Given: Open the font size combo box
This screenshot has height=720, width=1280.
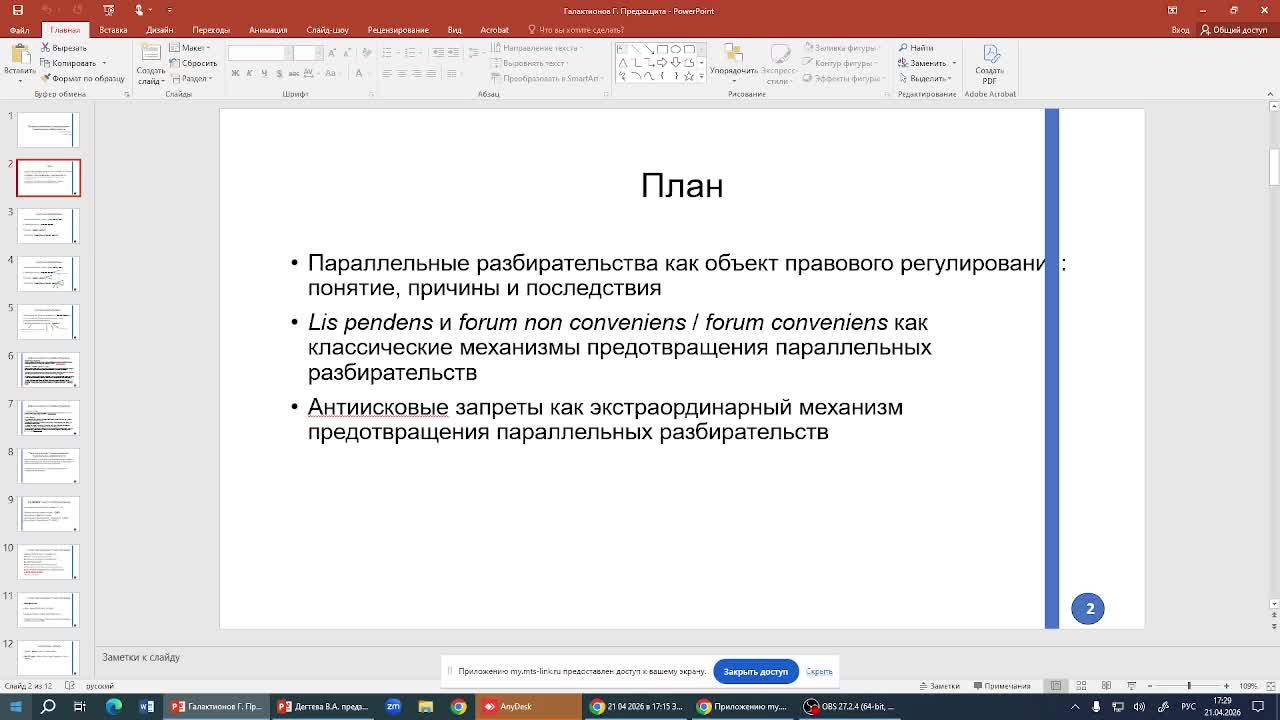Looking at the screenshot, I should point(307,52).
